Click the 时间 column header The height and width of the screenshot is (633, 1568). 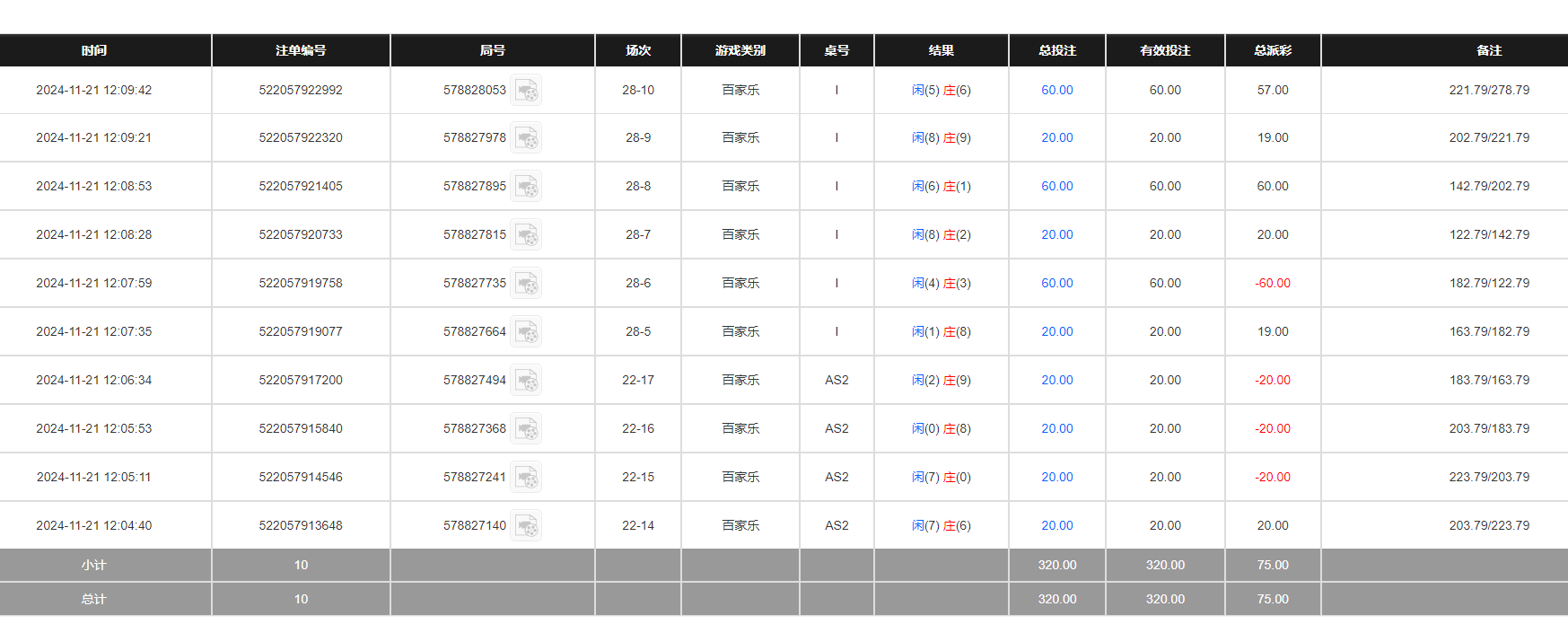pyautogui.click(x=94, y=50)
